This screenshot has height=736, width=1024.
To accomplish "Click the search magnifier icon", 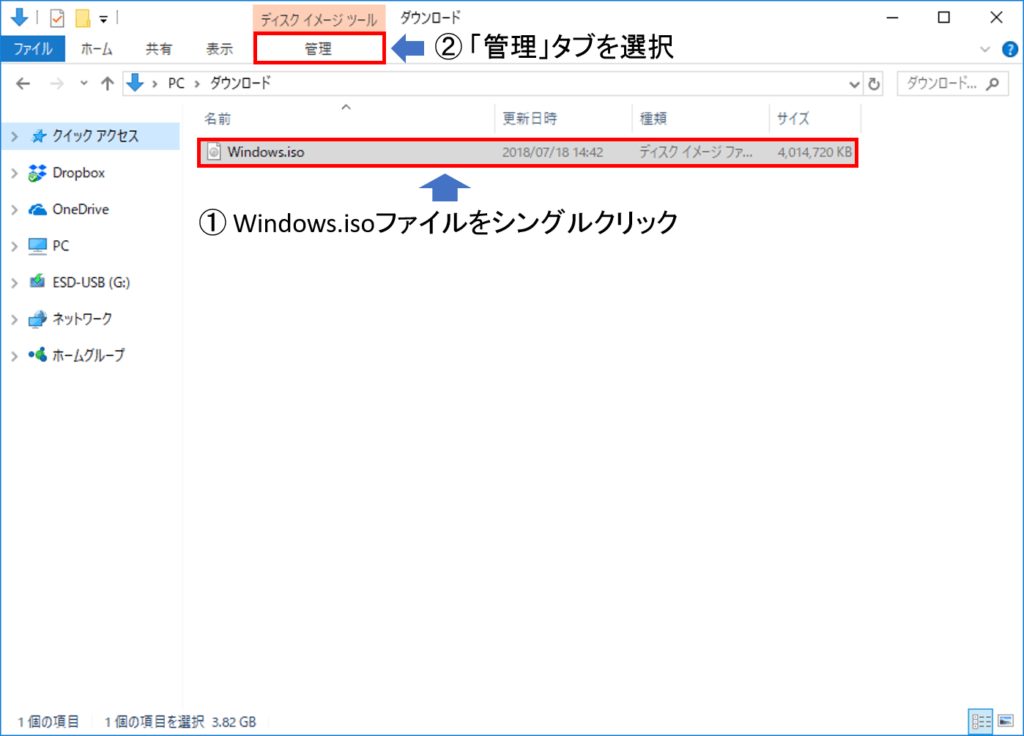I will [x=993, y=84].
